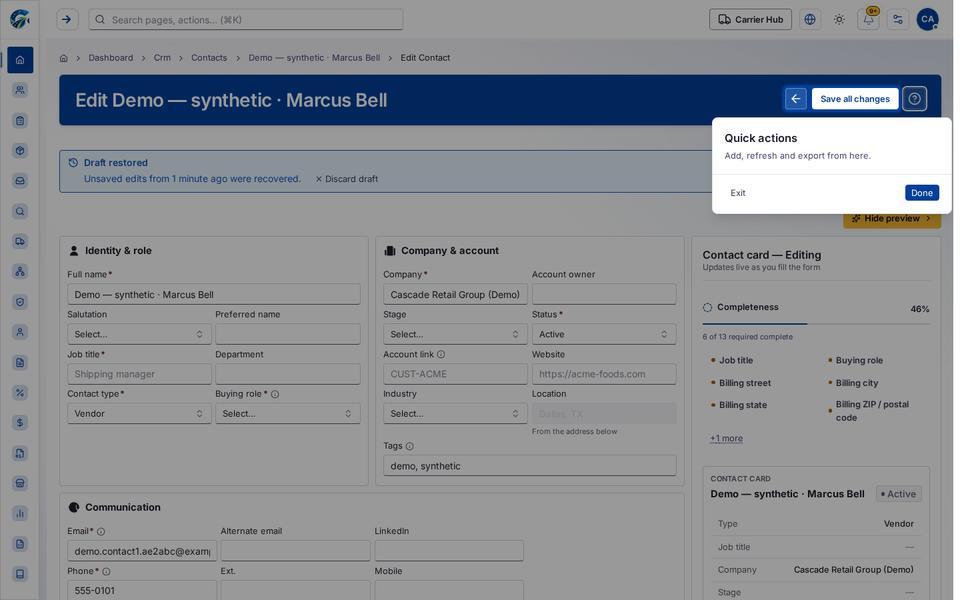Viewport: 960px width, 600px height.
Task: Open the dollar sign icon in sidebar
Action: pos(20,422)
